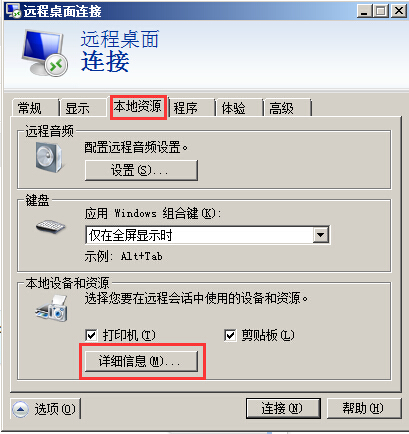Image resolution: width=409 pixels, height=434 pixels.
Task: Switch to the 显示 tab
Action: click(x=83, y=108)
